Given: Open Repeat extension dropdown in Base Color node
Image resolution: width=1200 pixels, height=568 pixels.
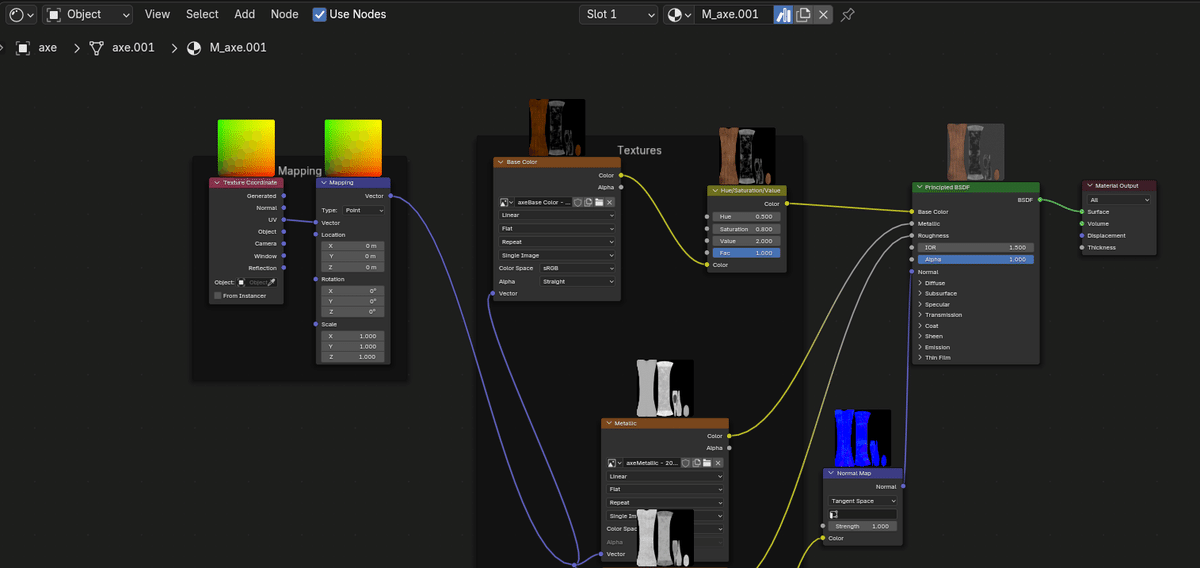Looking at the screenshot, I should pyautogui.click(x=557, y=241).
